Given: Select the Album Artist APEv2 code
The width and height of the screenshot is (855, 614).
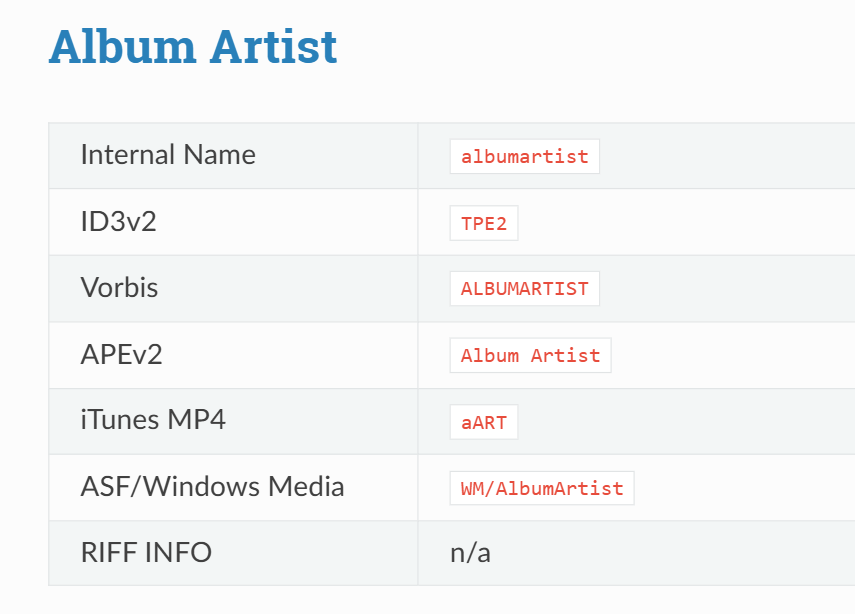Looking at the screenshot, I should pyautogui.click(x=530, y=356).
